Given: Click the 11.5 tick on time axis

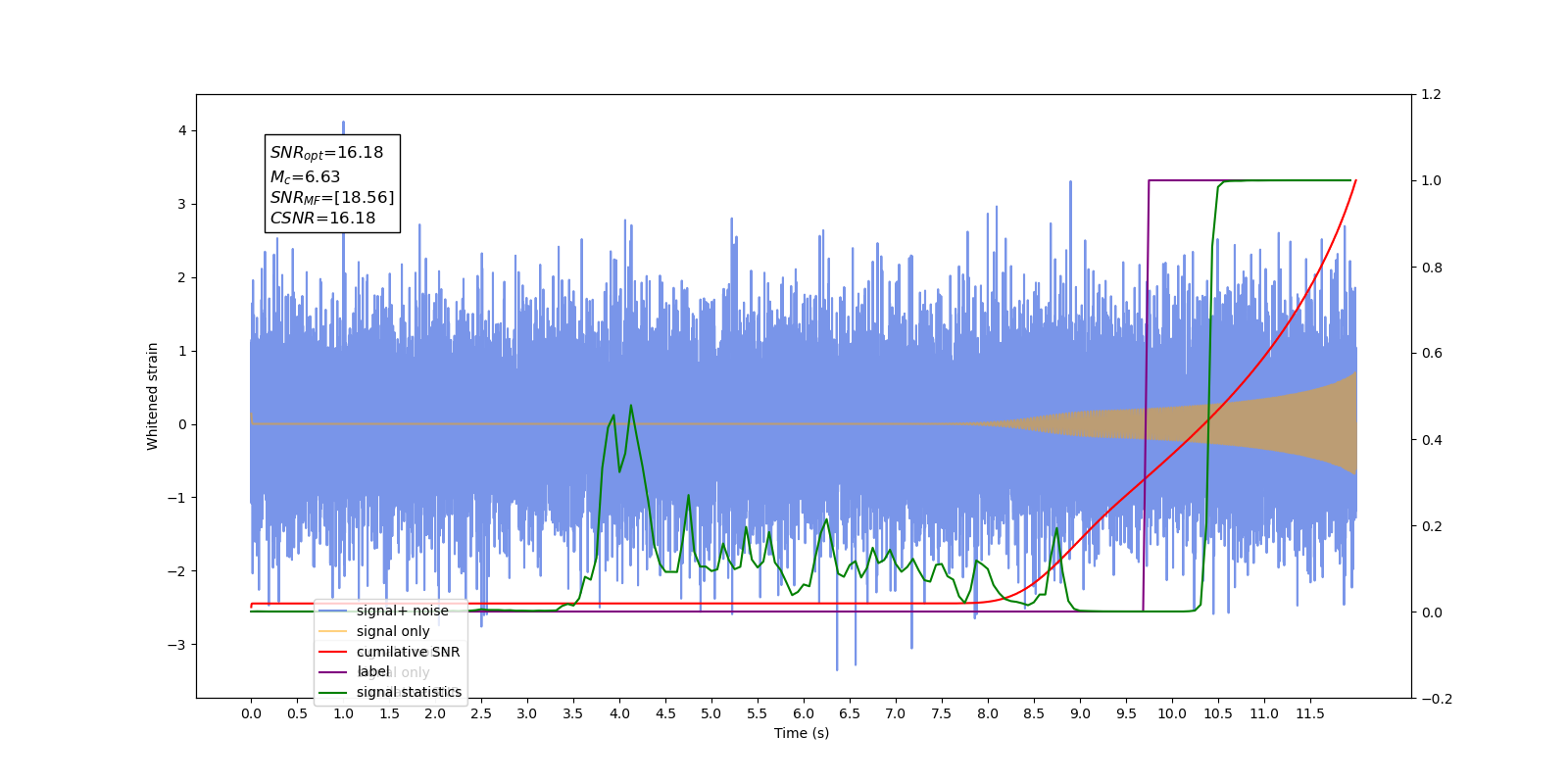Looking at the screenshot, I should [1310, 713].
